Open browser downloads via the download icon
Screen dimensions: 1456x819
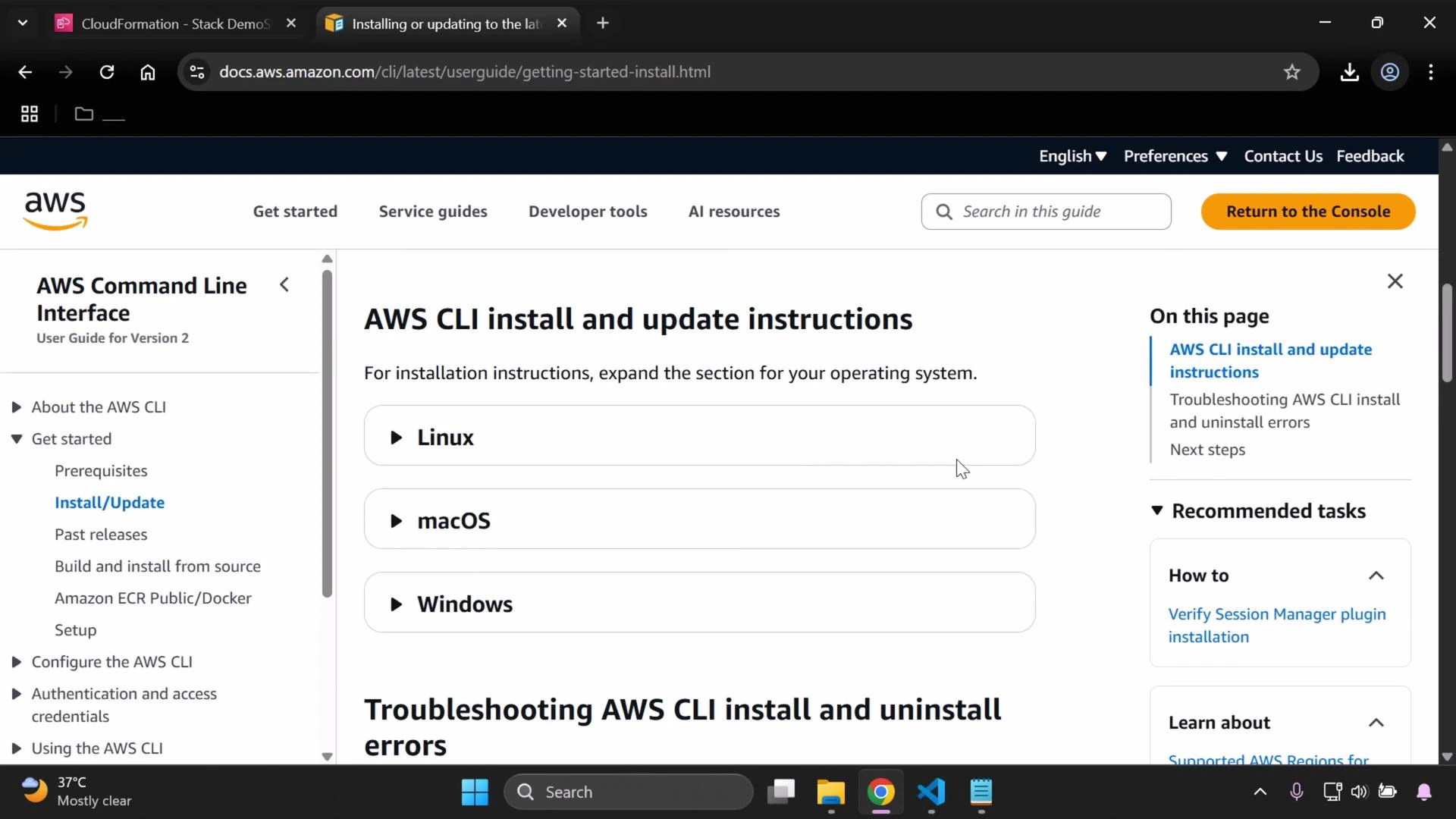1351,71
